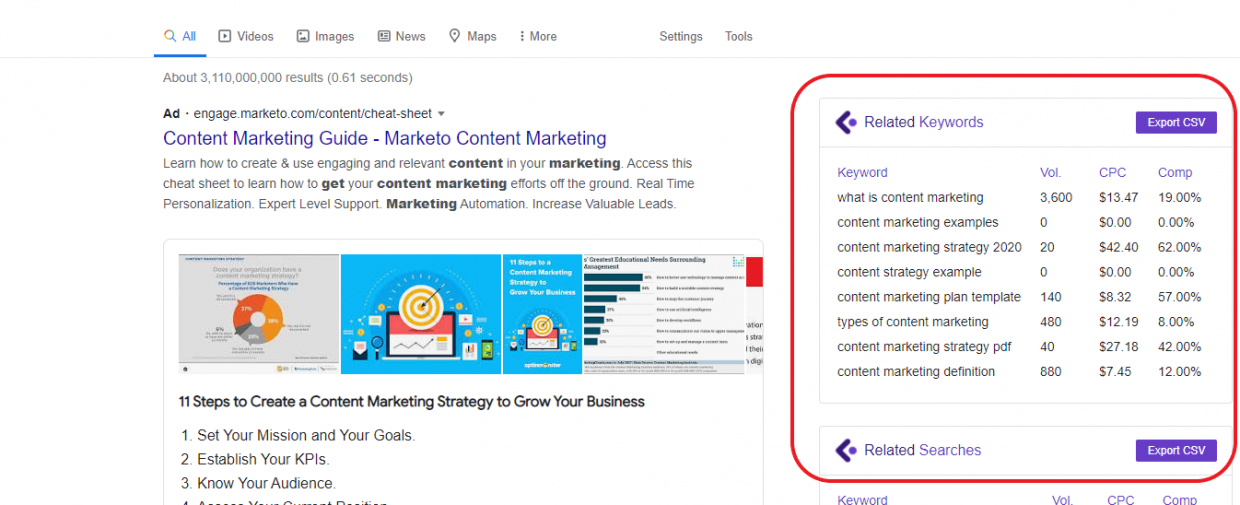
Task: Click the Keyword column header in Related Keywords
Action: click(x=862, y=172)
